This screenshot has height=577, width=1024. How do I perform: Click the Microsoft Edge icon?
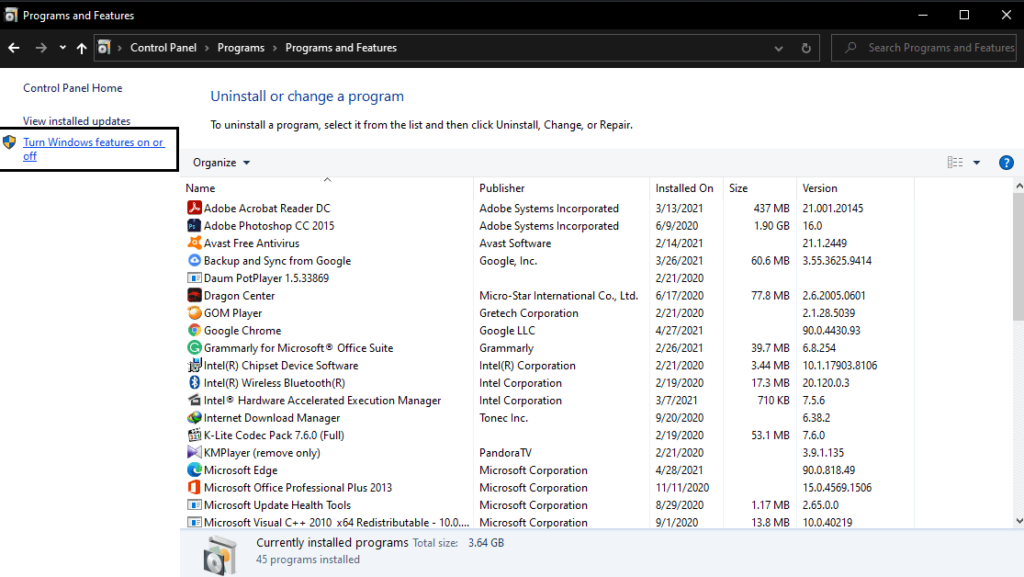(194, 470)
